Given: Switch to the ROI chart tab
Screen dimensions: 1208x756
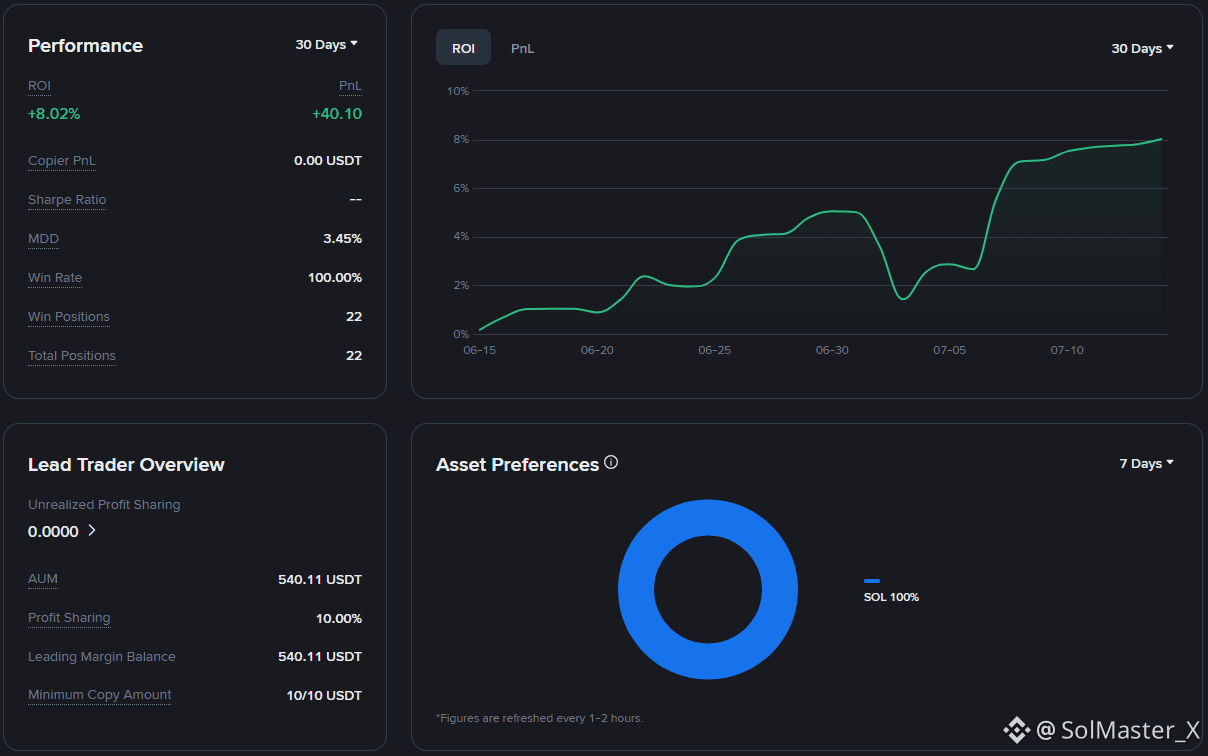Looking at the screenshot, I should 463,48.
